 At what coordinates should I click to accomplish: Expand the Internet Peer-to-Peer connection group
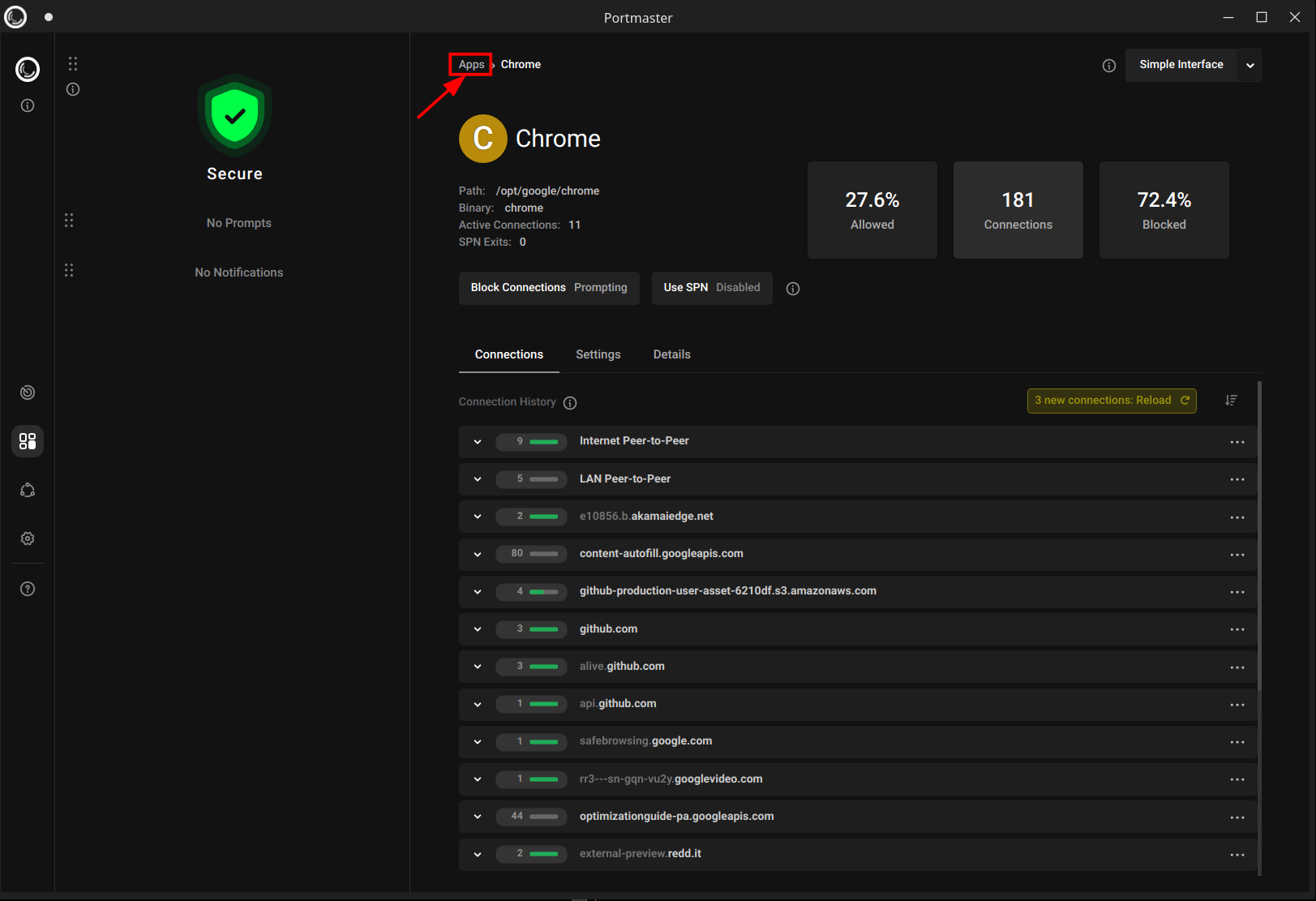point(478,442)
